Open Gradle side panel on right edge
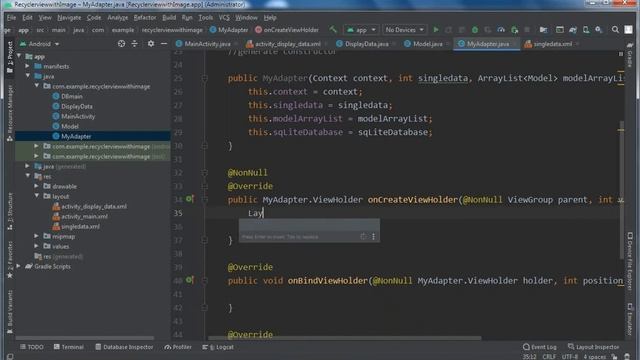The width and height of the screenshot is (640, 360). point(630,55)
